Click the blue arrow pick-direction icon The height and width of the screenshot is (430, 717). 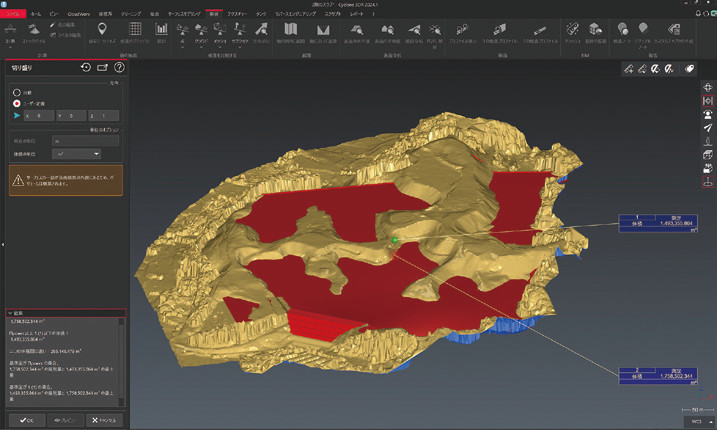(17, 116)
